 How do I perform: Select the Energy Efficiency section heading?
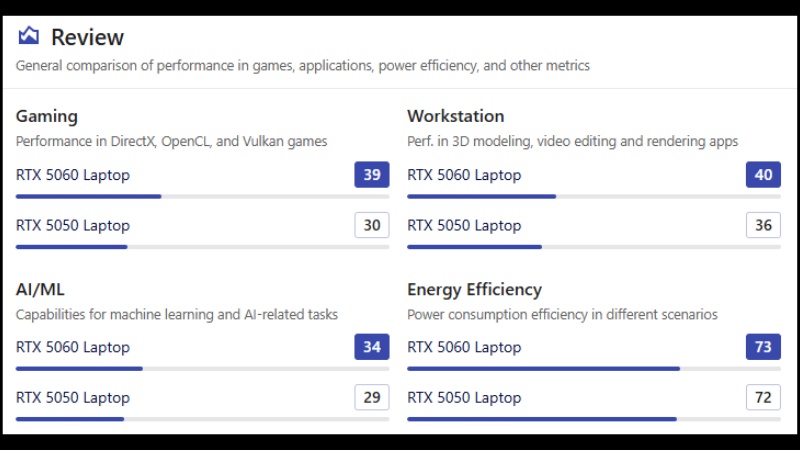[474, 289]
